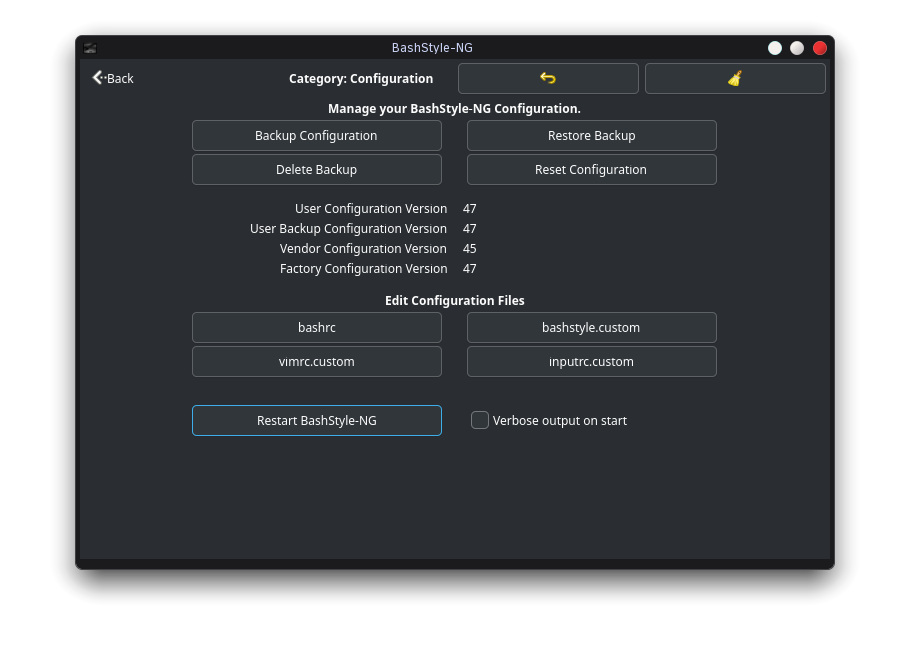Image resolution: width=910 pixels, height=655 pixels.
Task: Click Restore Backup button
Action: 591,136
